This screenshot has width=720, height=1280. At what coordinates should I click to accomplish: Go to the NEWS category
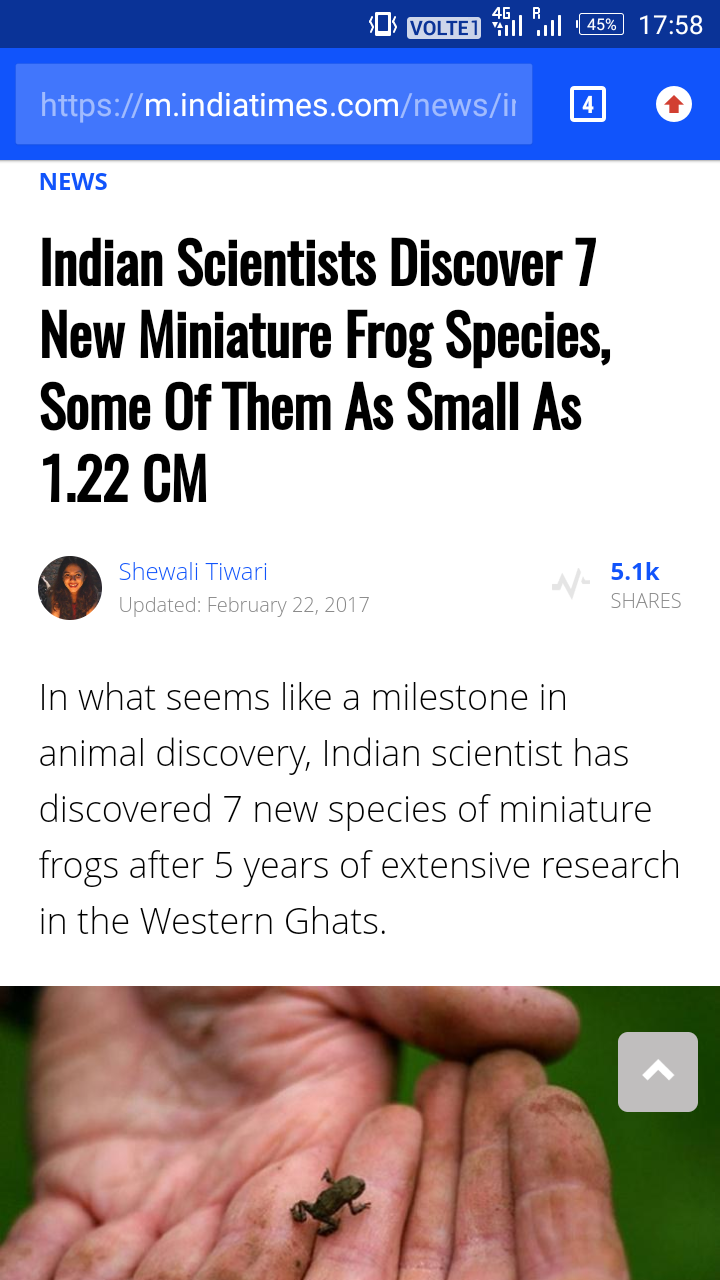pos(73,182)
